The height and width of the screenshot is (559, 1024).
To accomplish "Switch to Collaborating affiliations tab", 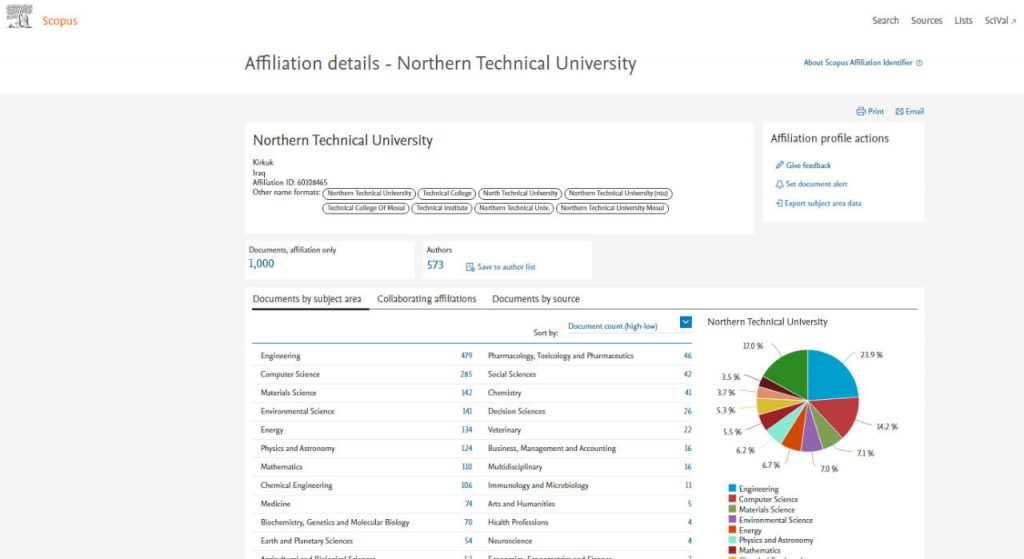I will (x=426, y=299).
